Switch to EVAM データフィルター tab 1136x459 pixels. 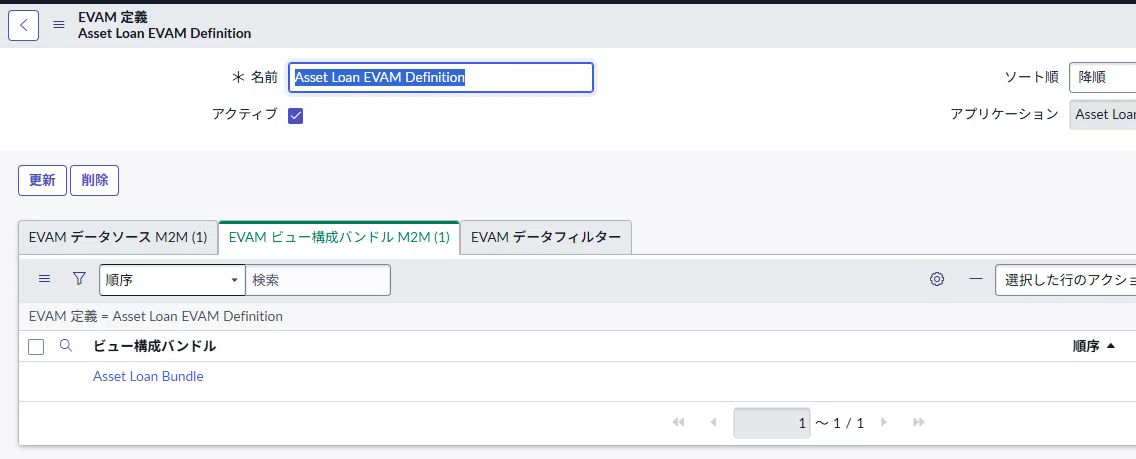[546, 237]
